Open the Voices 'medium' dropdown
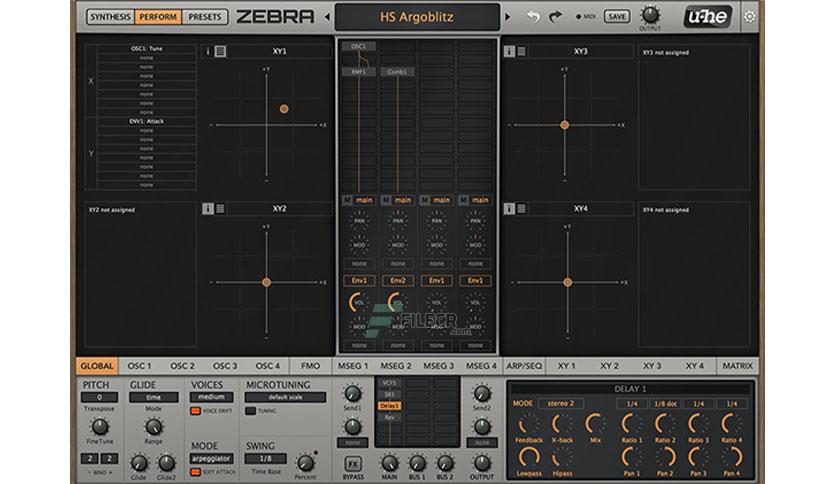The width and height of the screenshot is (836, 484). point(211,397)
